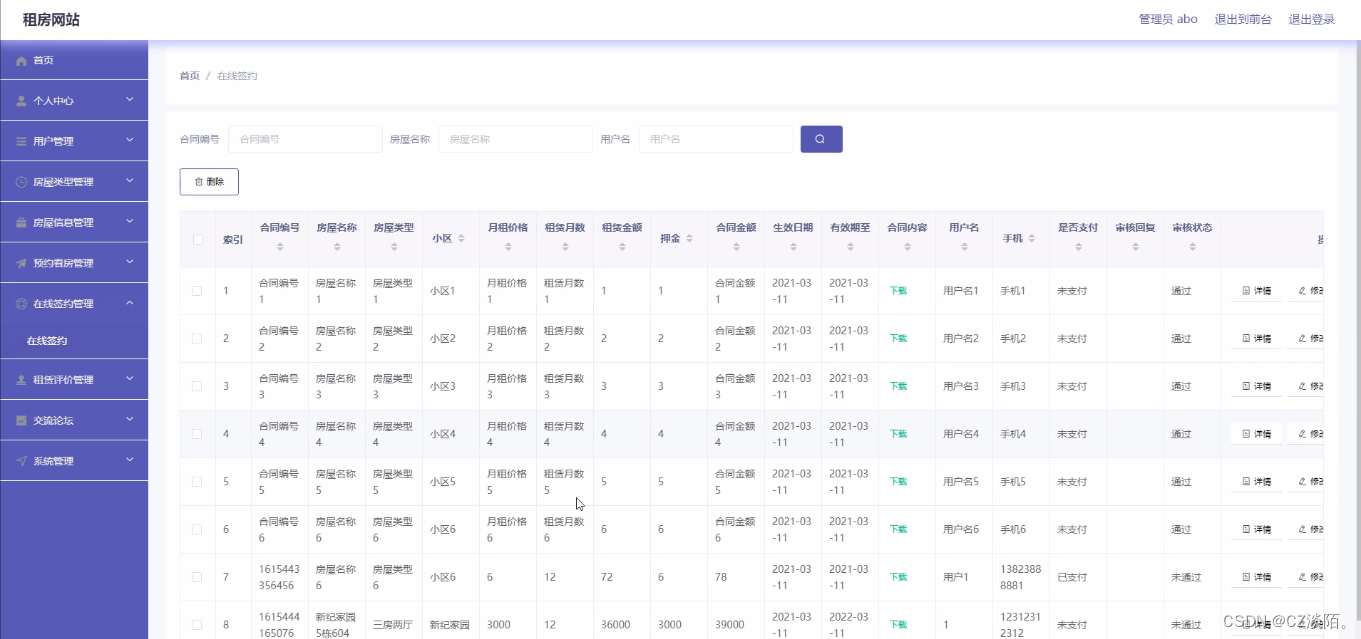Viewport: 1361px width, 639px height.
Task: Focus the 合同编号 search field
Action: click(305, 139)
